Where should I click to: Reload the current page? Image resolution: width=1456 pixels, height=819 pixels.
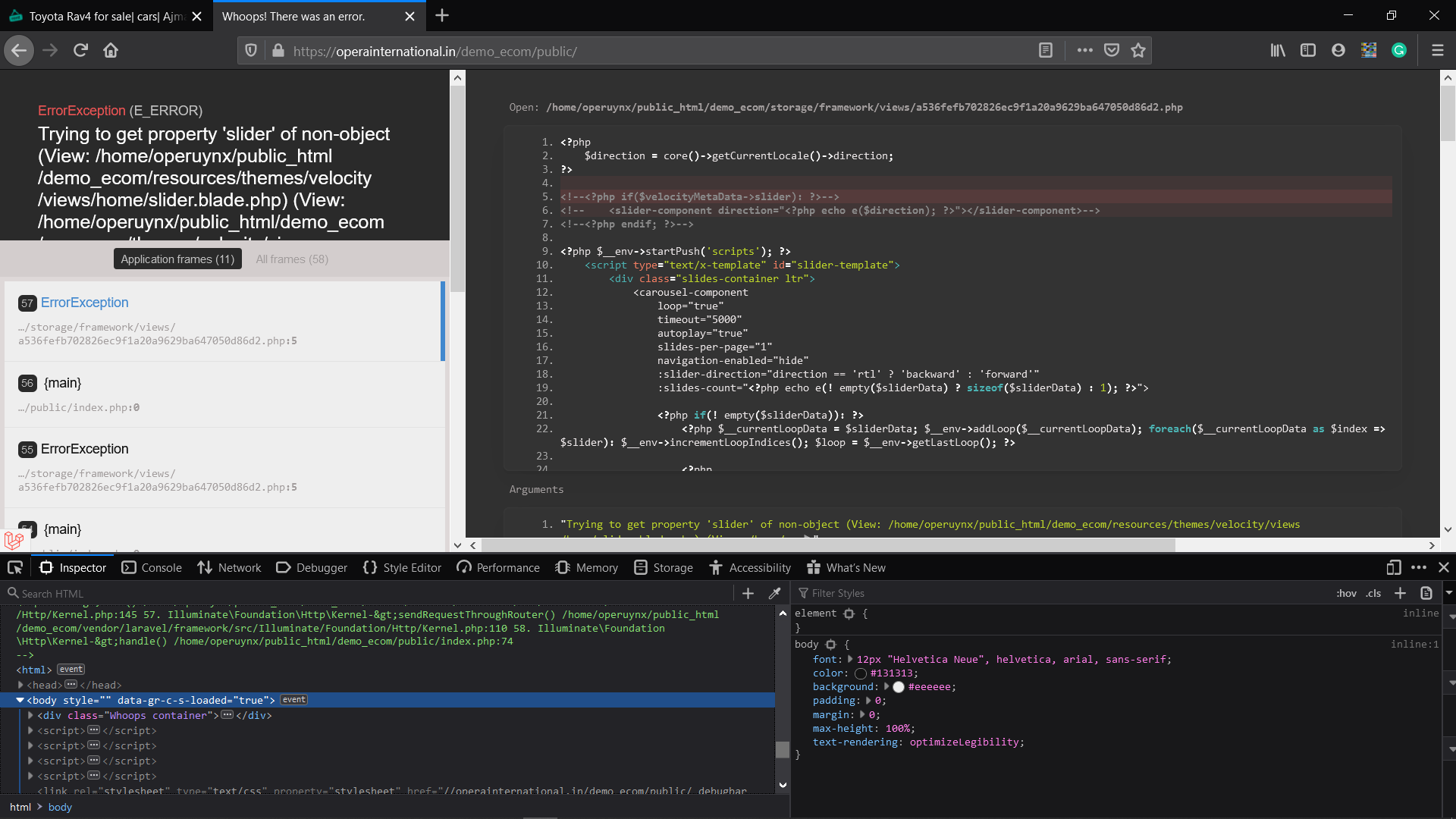point(80,51)
